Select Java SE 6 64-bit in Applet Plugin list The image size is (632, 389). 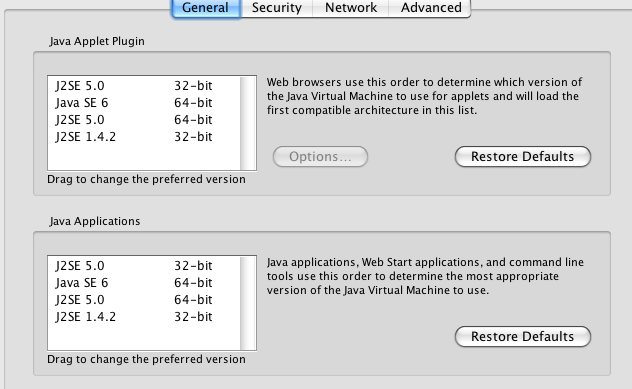pos(144,103)
